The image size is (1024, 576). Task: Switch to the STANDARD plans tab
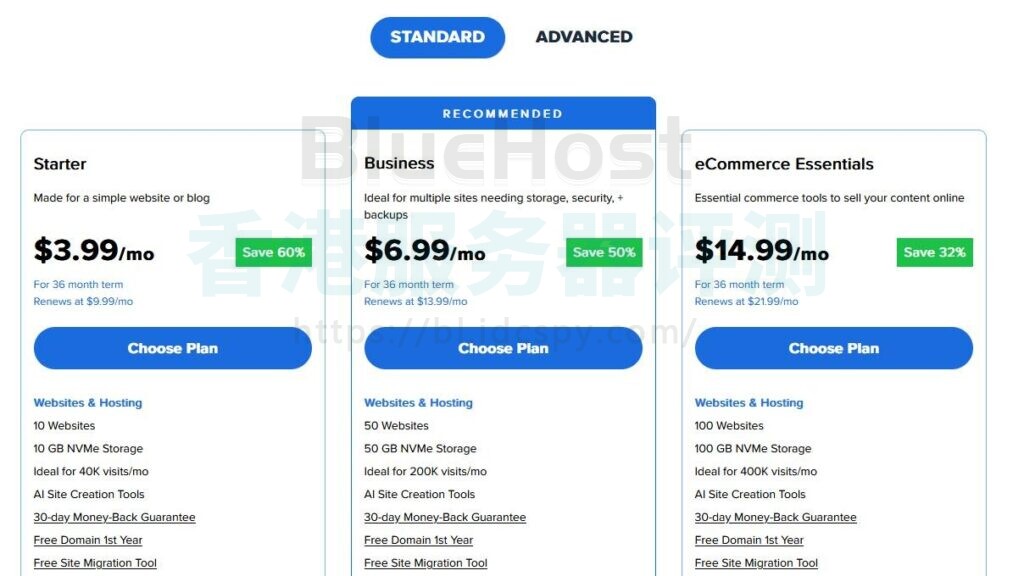coord(437,37)
